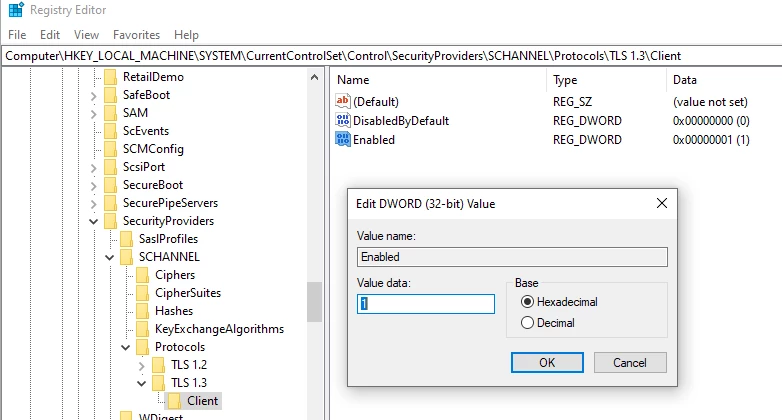Click the Protocols folder icon
Image resolution: width=782 pixels, height=420 pixels.
(x=143, y=347)
